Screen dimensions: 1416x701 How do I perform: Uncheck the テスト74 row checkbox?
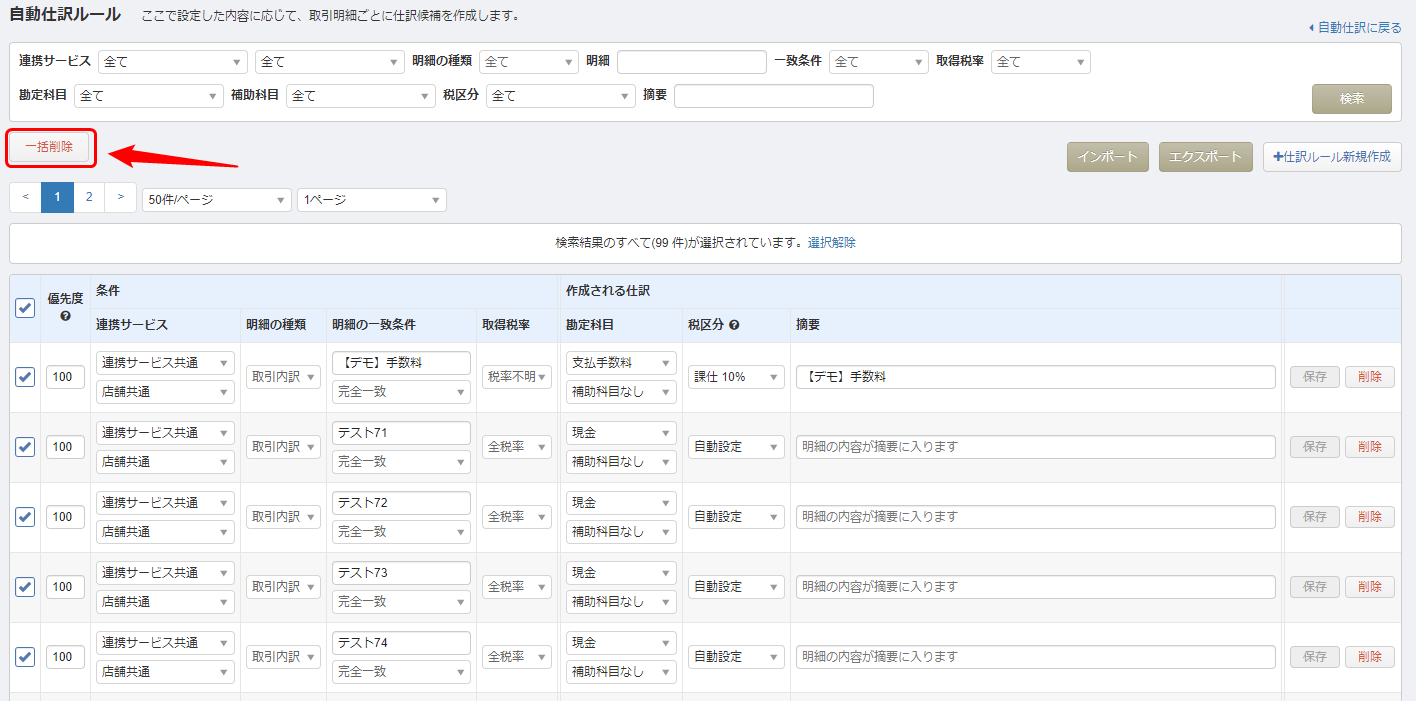coord(25,657)
